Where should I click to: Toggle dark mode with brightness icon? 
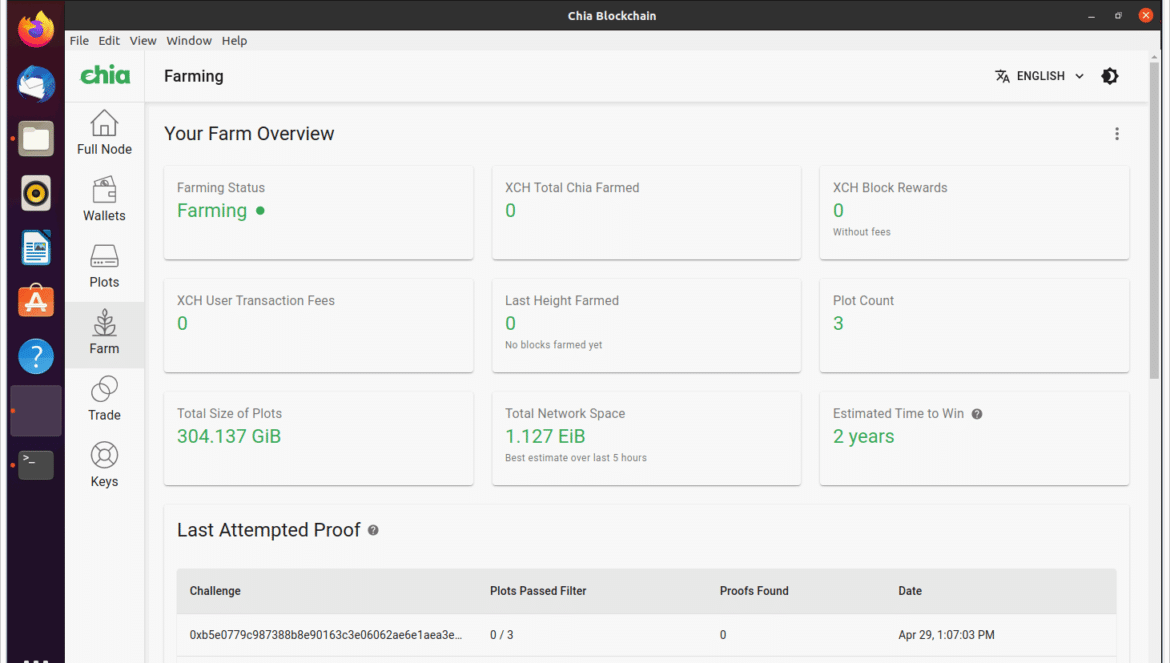[x=1110, y=76]
